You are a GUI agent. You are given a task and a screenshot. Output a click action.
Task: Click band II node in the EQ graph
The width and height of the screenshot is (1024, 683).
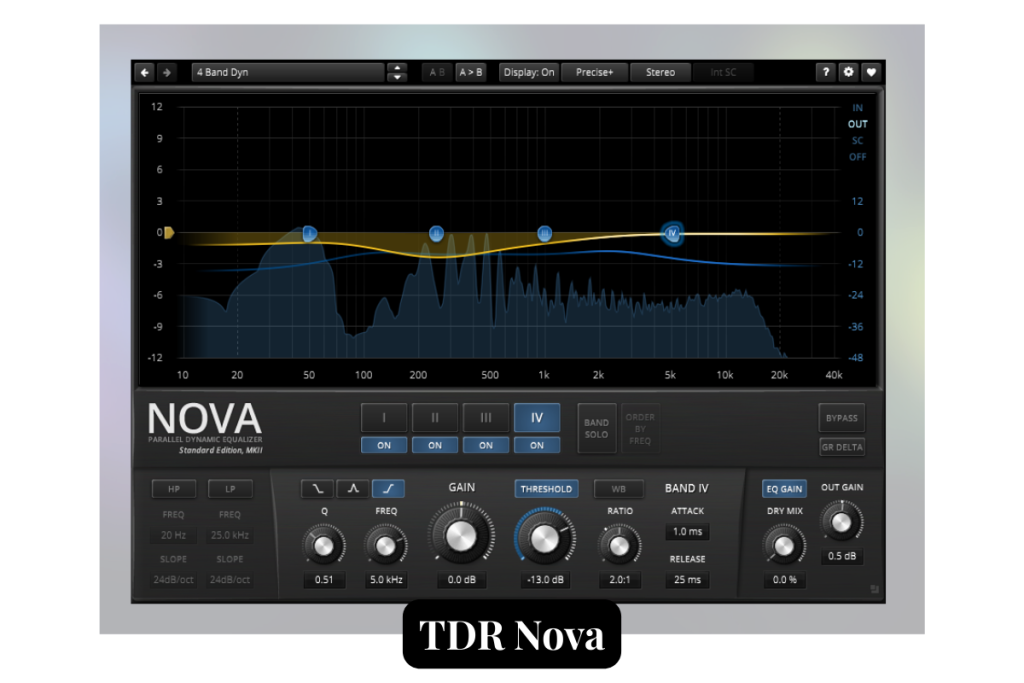point(436,233)
